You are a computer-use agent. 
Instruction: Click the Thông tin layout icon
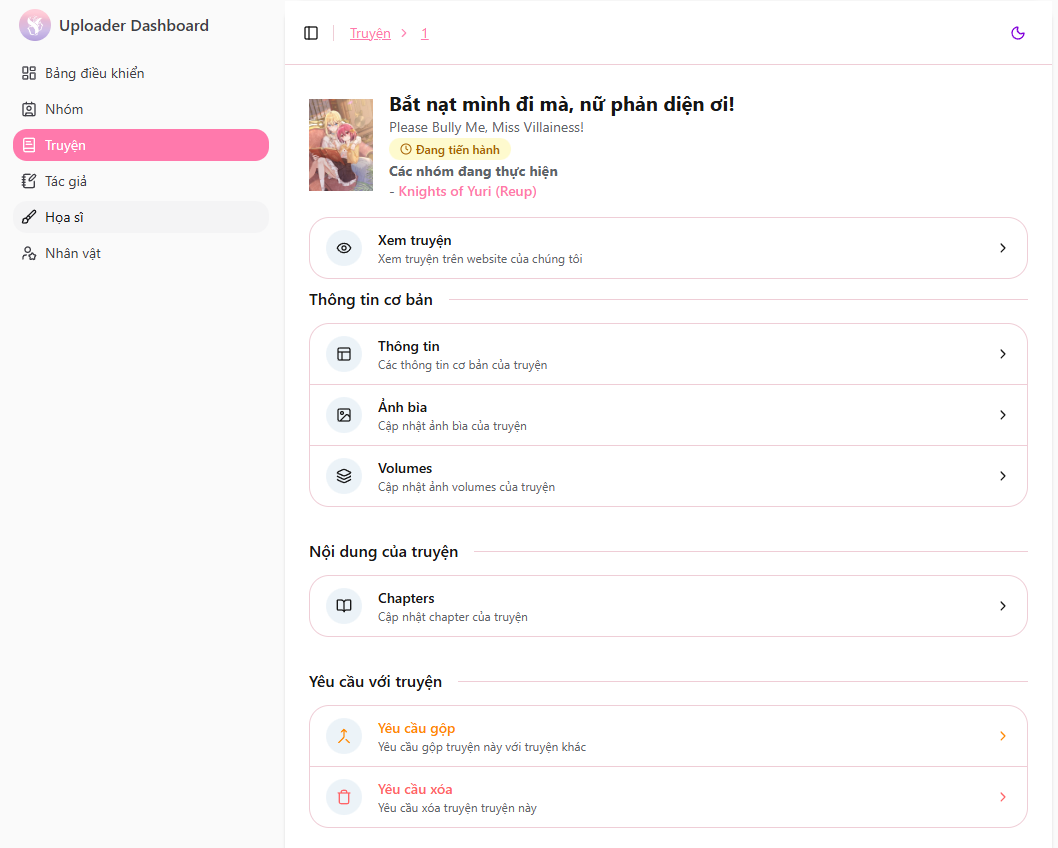344,354
